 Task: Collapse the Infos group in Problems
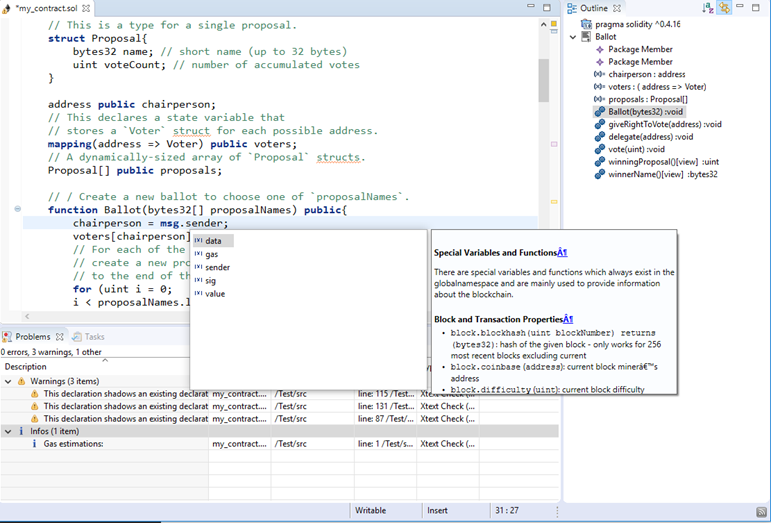pyautogui.click(x=8, y=431)
